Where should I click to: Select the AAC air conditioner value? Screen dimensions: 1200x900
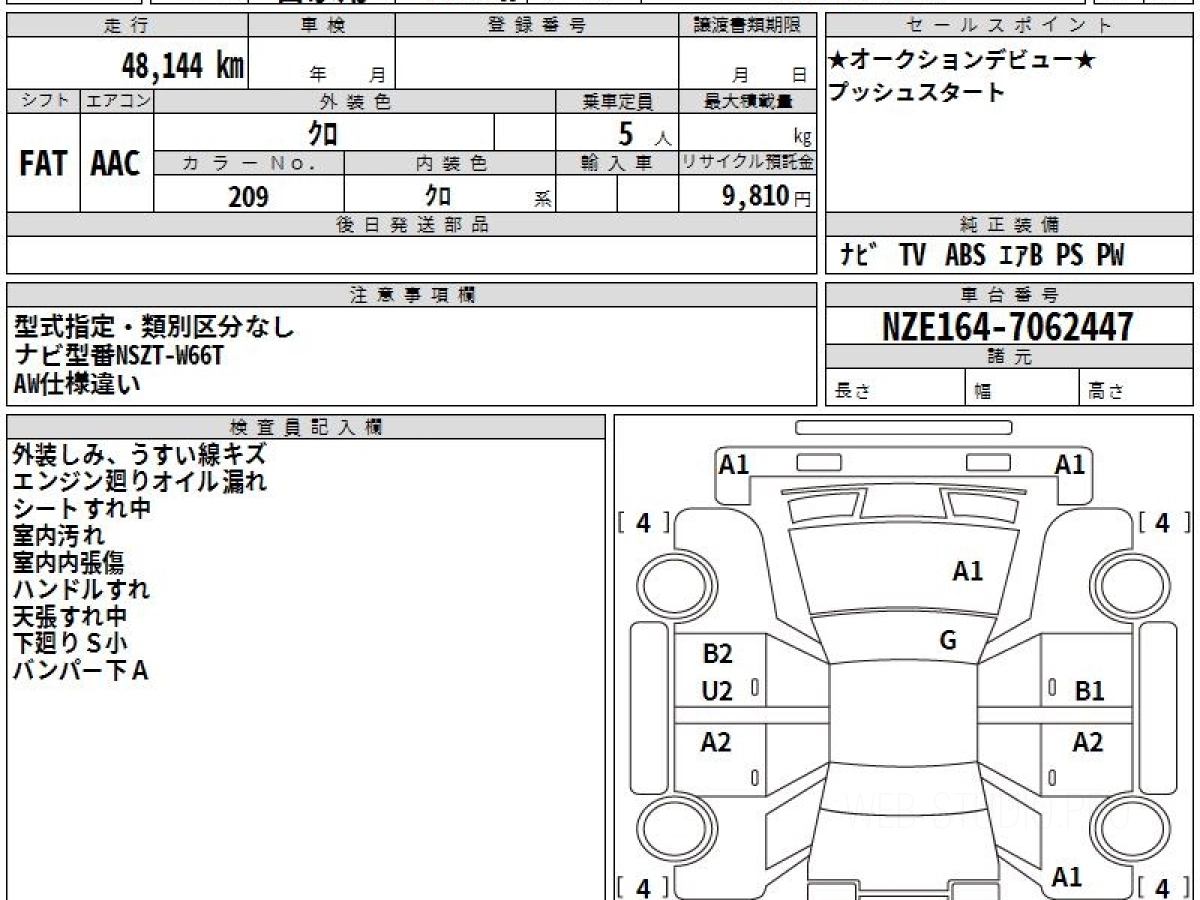[x=116, y=163]
